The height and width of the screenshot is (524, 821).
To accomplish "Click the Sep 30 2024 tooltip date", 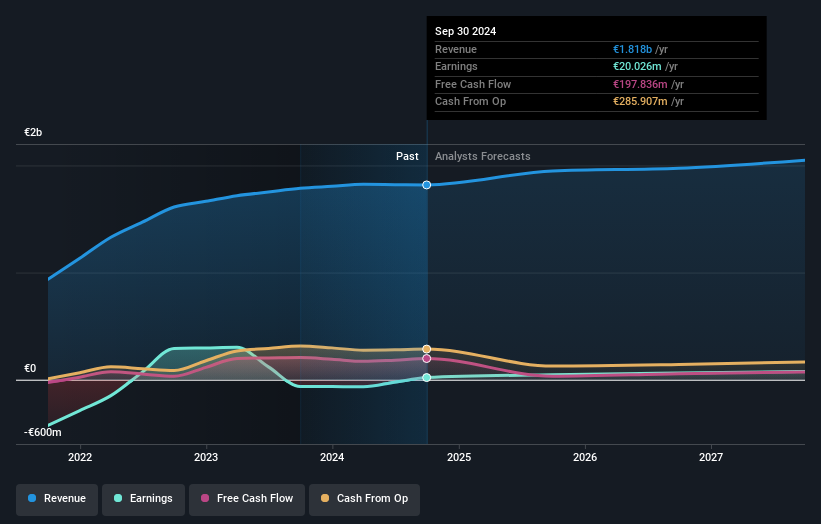I will [x=465, y=31].
